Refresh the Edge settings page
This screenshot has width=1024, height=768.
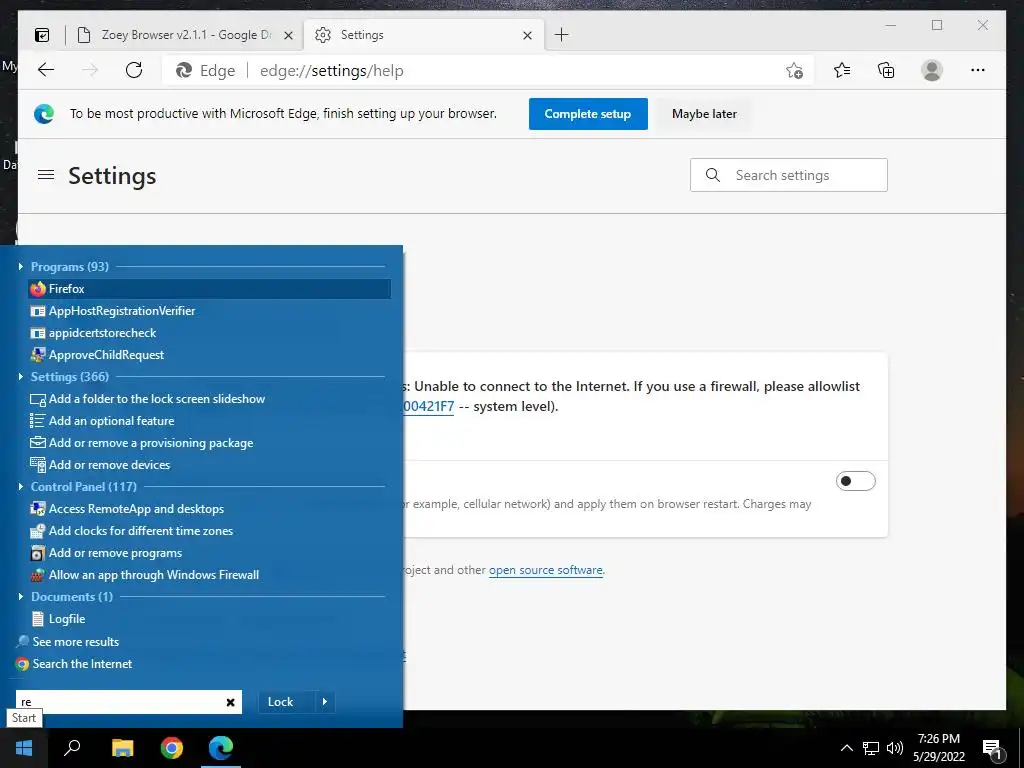pos(134,70)
